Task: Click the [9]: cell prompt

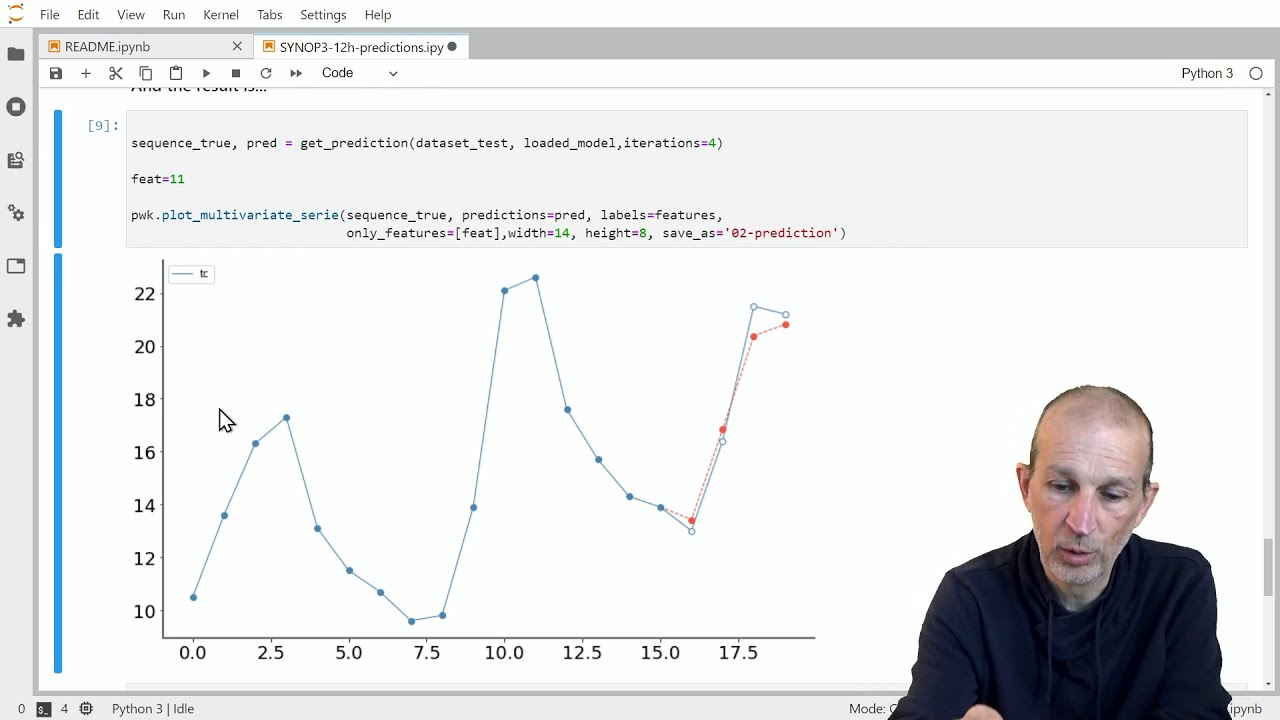Action: coord(103,125)
